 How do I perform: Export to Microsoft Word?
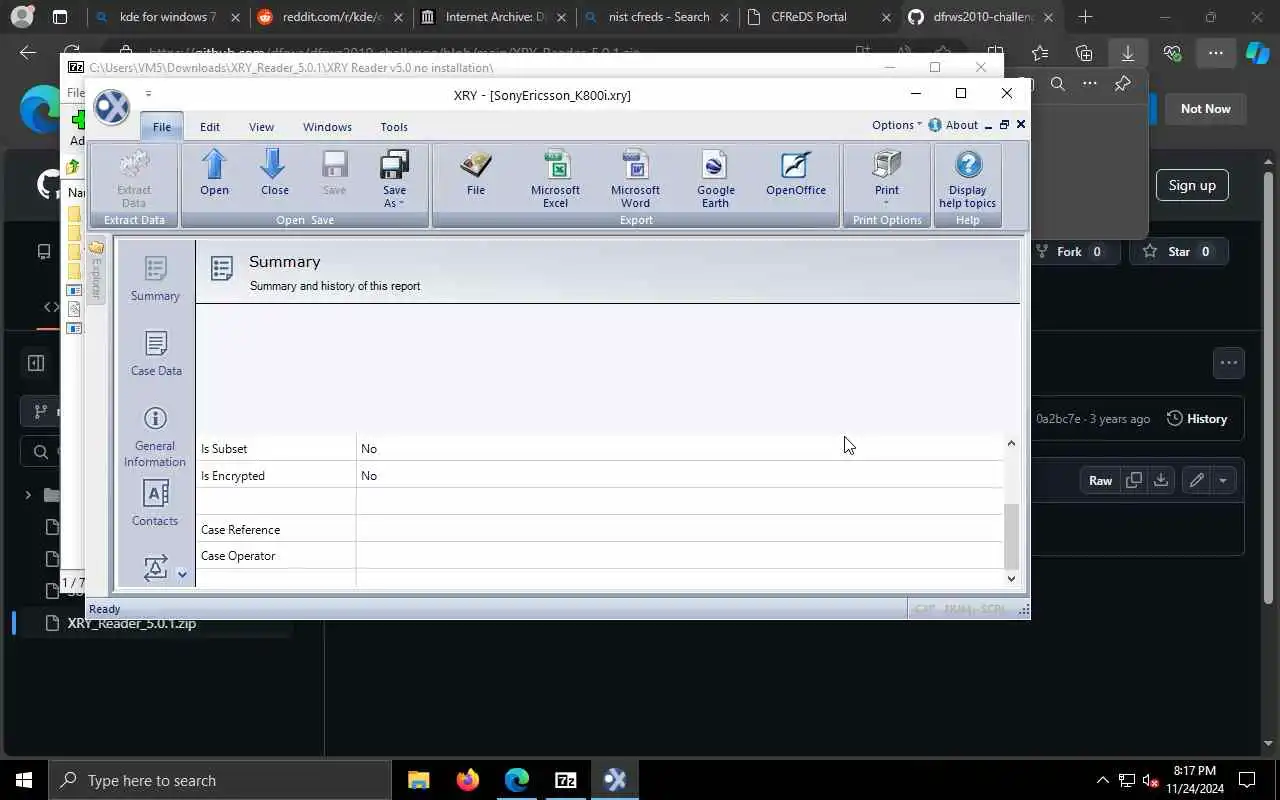(635, 178)
